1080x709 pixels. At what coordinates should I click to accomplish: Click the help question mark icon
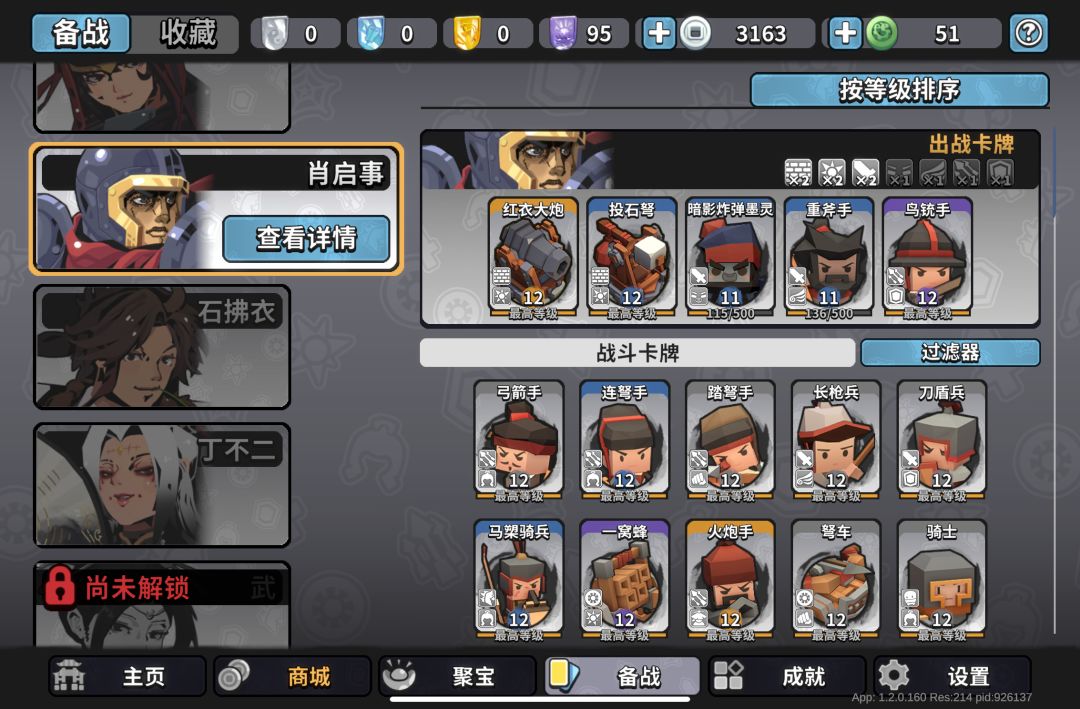coord(1028,33)
